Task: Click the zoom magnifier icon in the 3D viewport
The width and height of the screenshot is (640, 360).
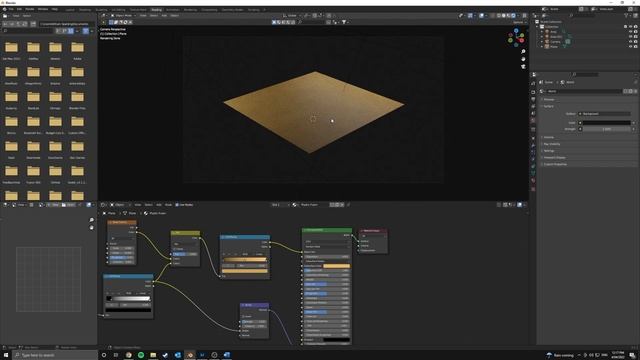Action: coord(523,52)
